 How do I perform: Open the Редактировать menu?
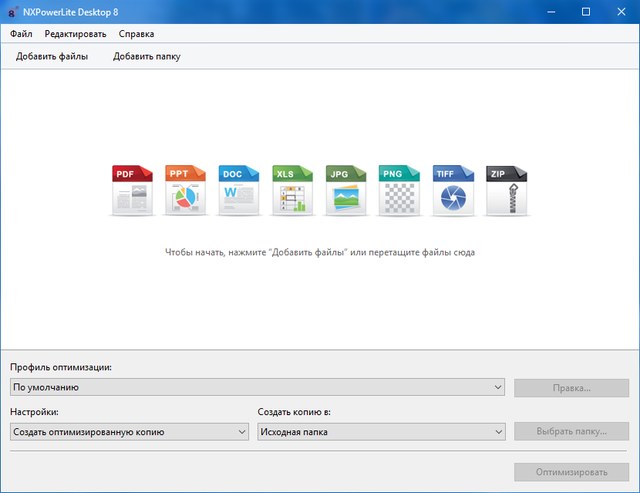pyautogui.click(x=75, y=34)
